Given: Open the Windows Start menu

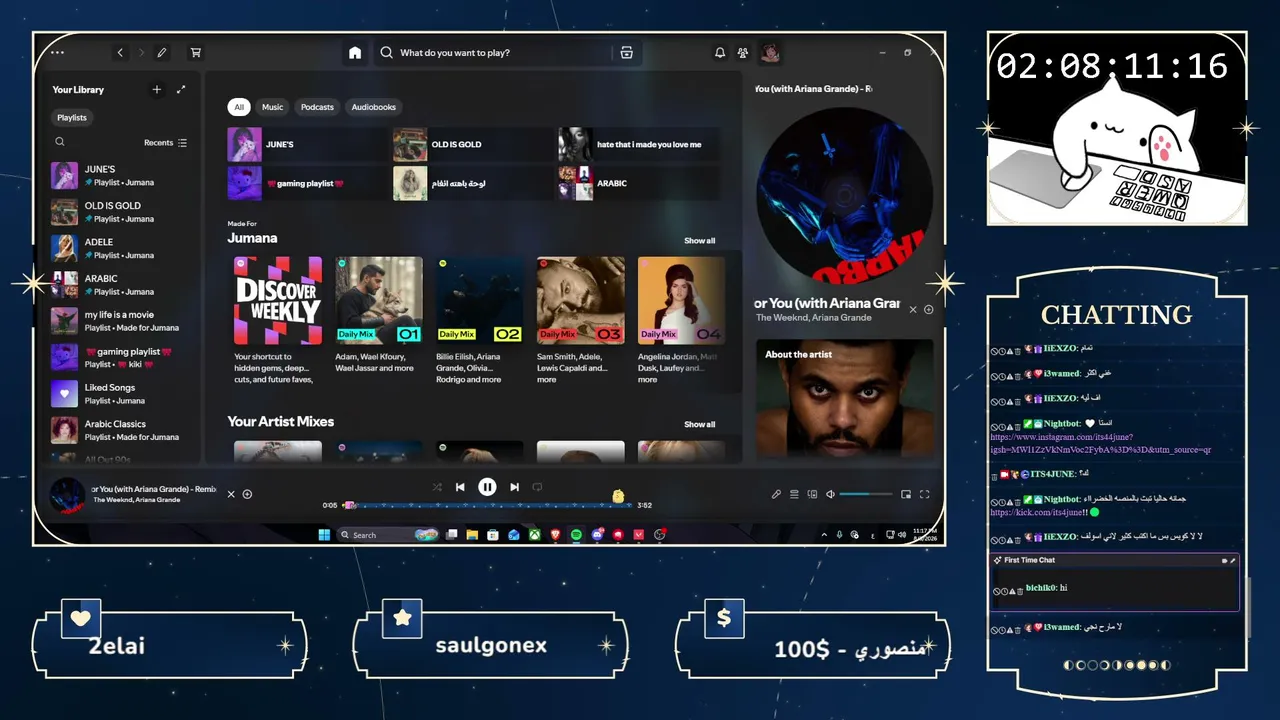Looking at the screenshot, I should [x=324, y=535].
